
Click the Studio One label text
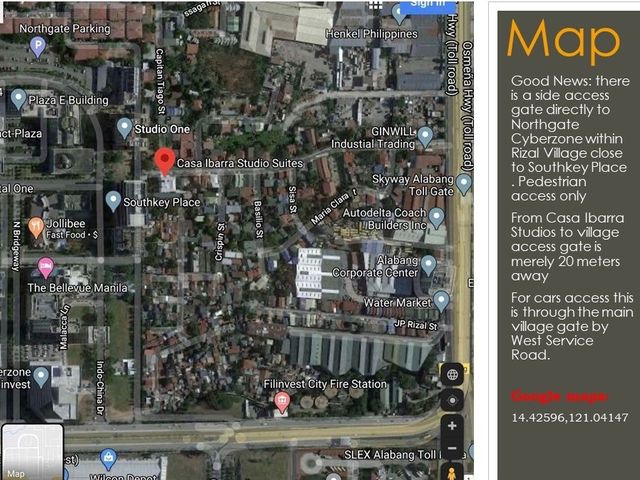click(162, 129)
